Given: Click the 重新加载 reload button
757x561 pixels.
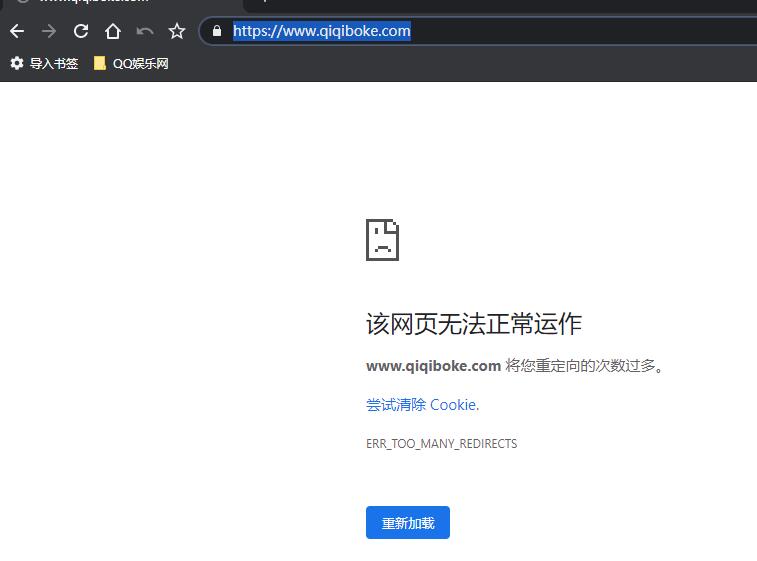Looking at the screenshot, I should click(408, 523).
